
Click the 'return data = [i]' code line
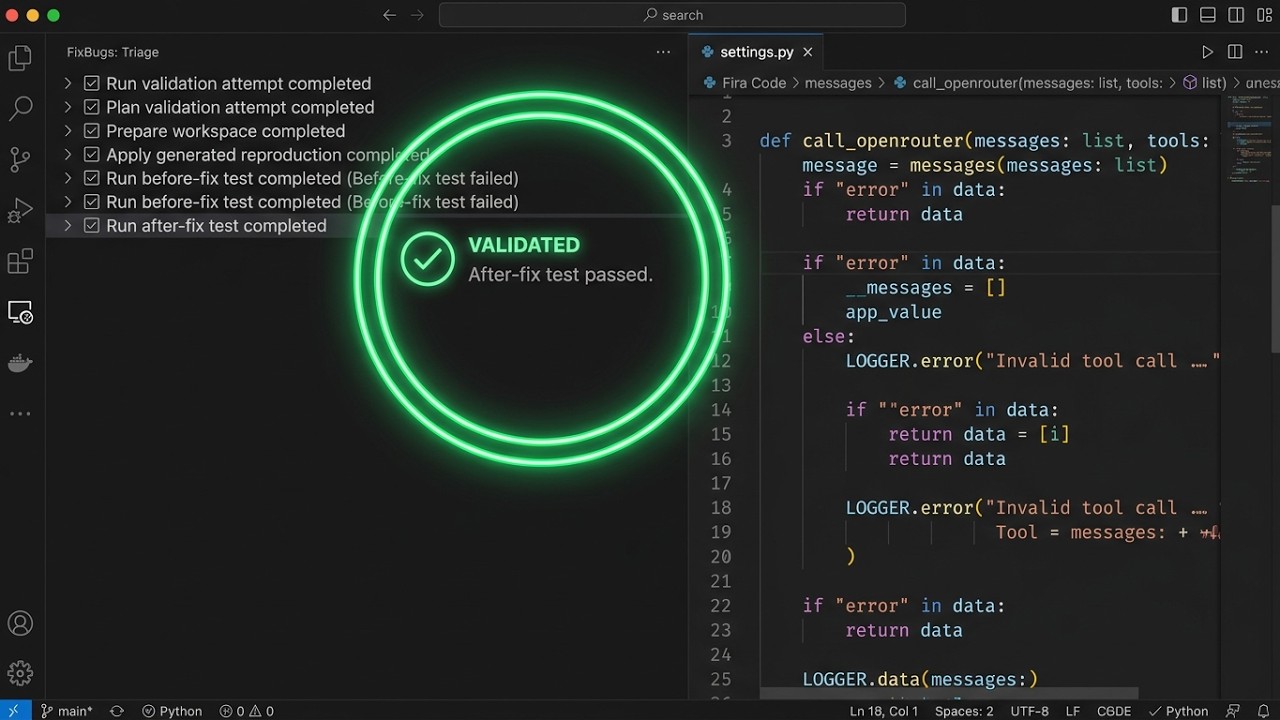coord(979,434)
